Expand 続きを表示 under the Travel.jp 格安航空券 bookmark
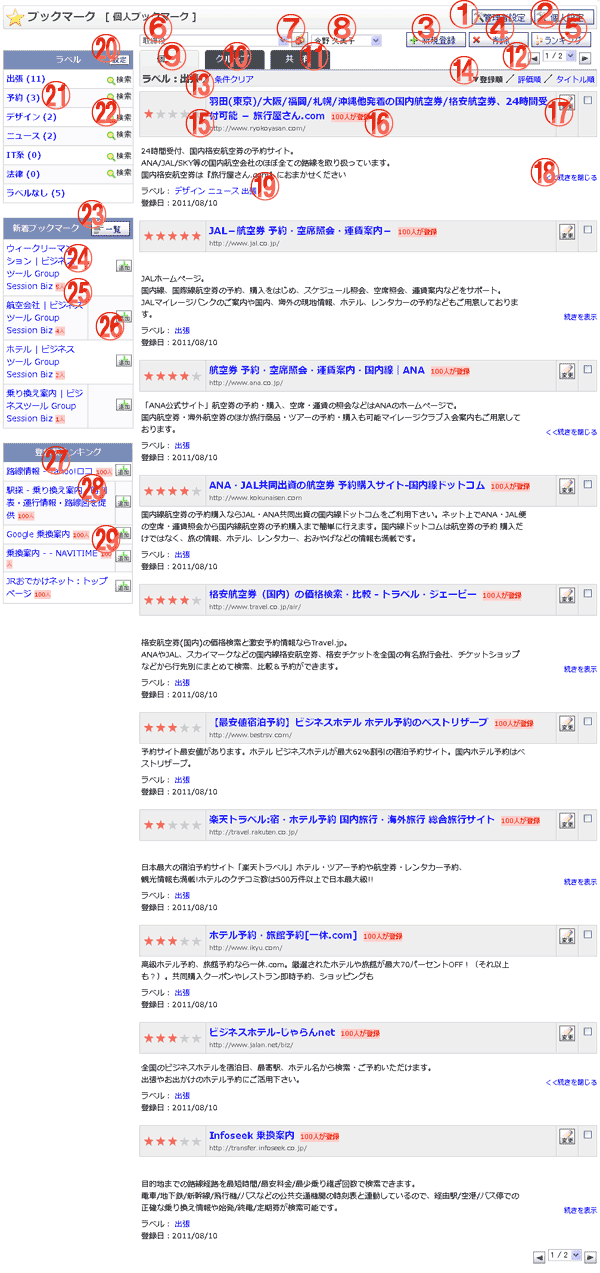 click(x=579, y=668)
